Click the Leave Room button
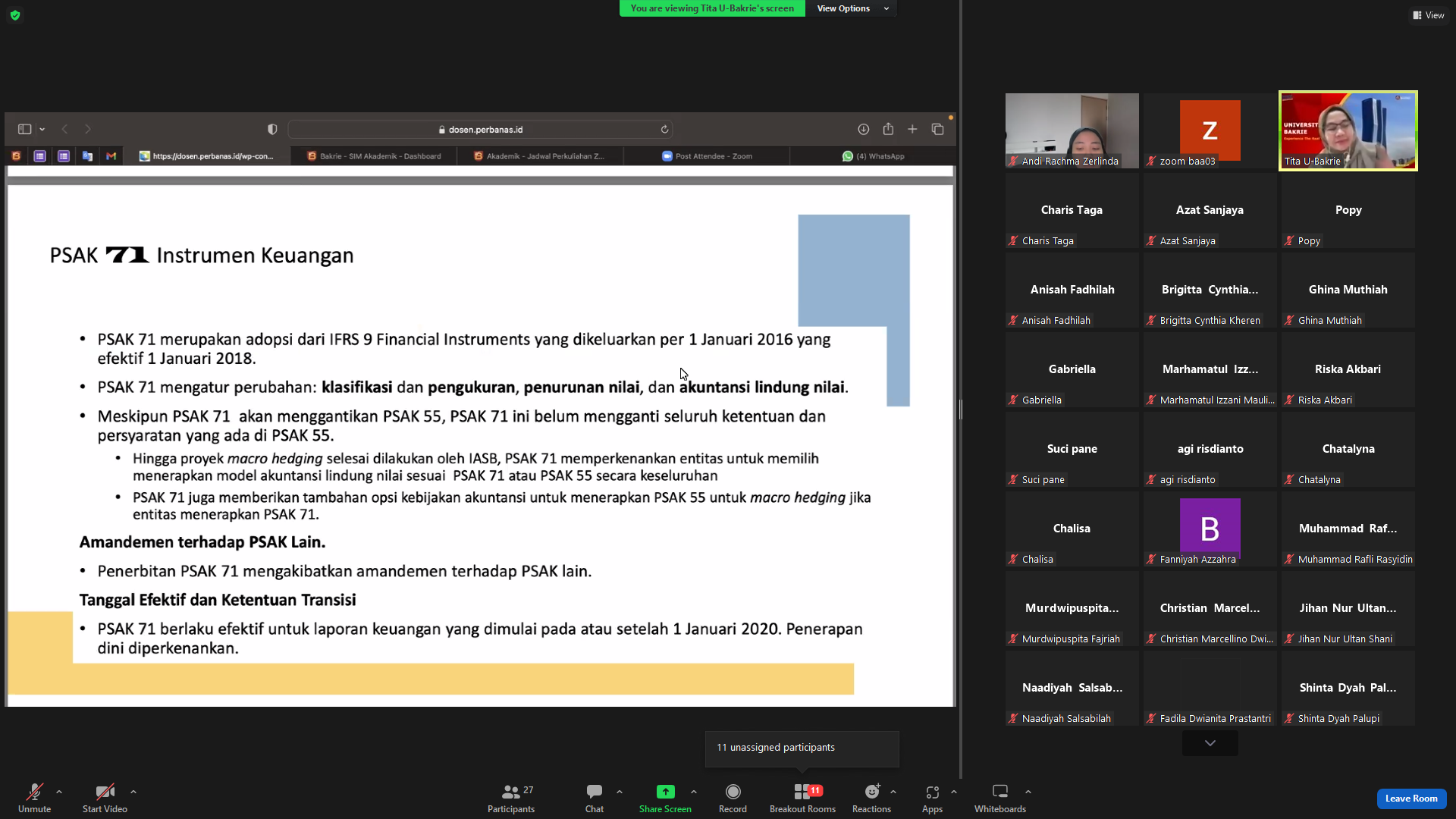 [x=1411, y=799]
